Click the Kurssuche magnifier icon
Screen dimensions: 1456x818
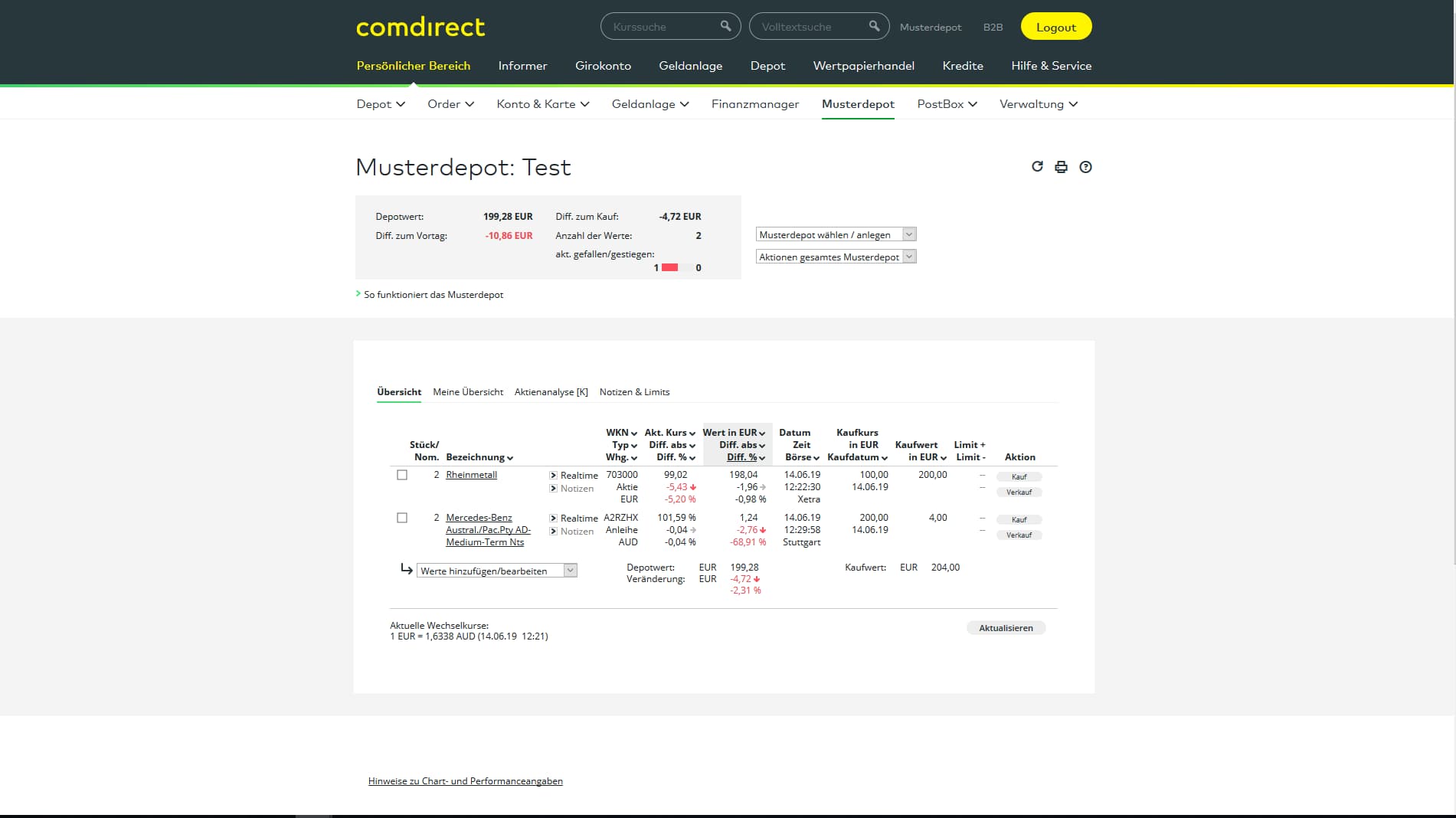[725, 26]
